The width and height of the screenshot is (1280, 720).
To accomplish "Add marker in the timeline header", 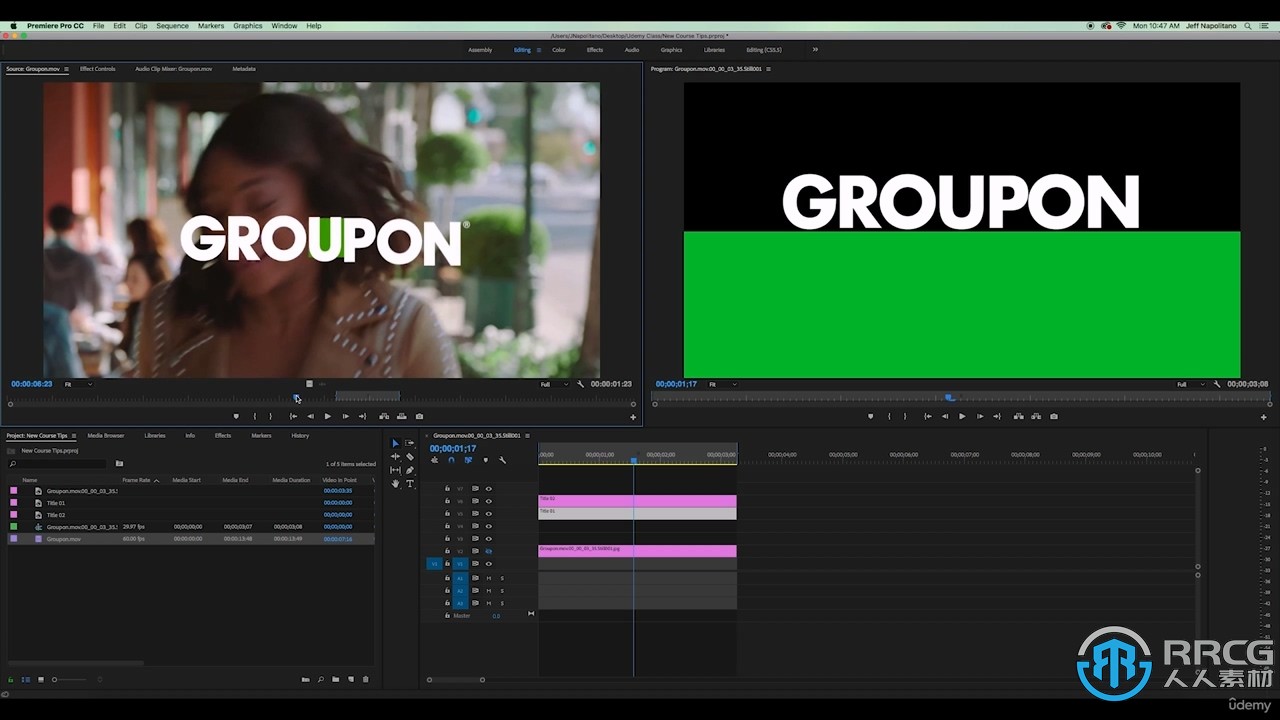I will (x=485, y=460).
